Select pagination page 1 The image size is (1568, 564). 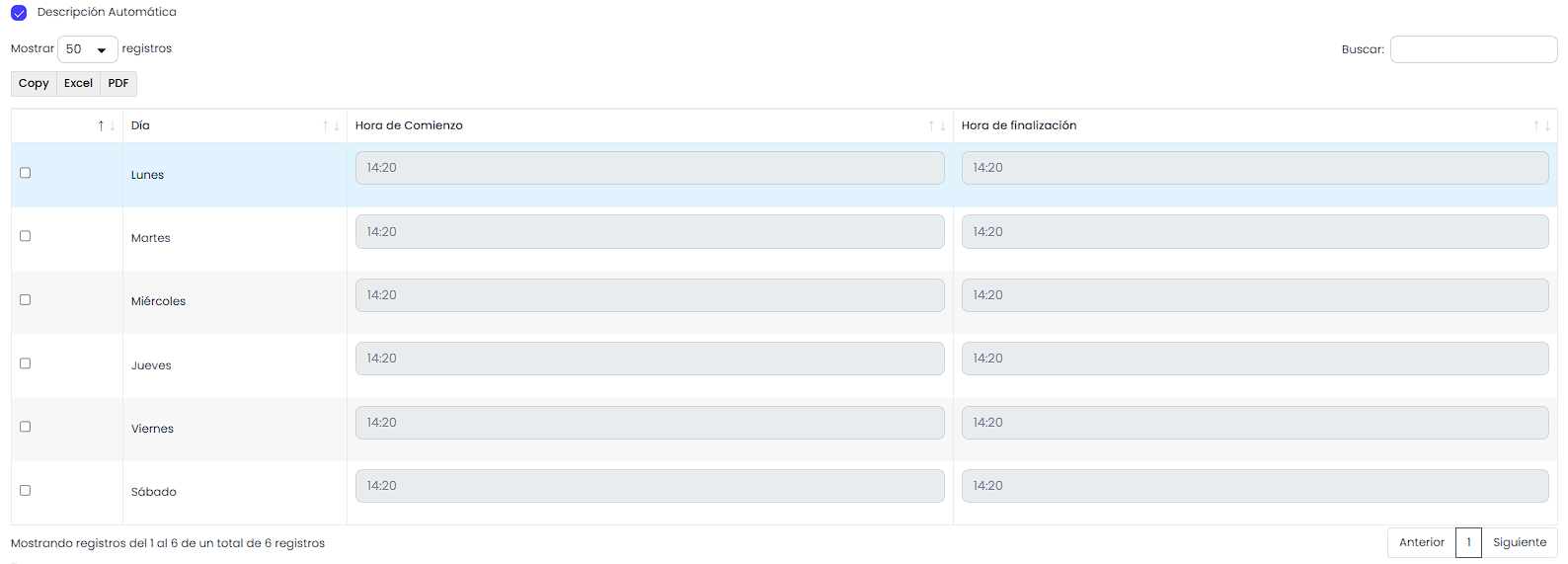pos(1468,542)
